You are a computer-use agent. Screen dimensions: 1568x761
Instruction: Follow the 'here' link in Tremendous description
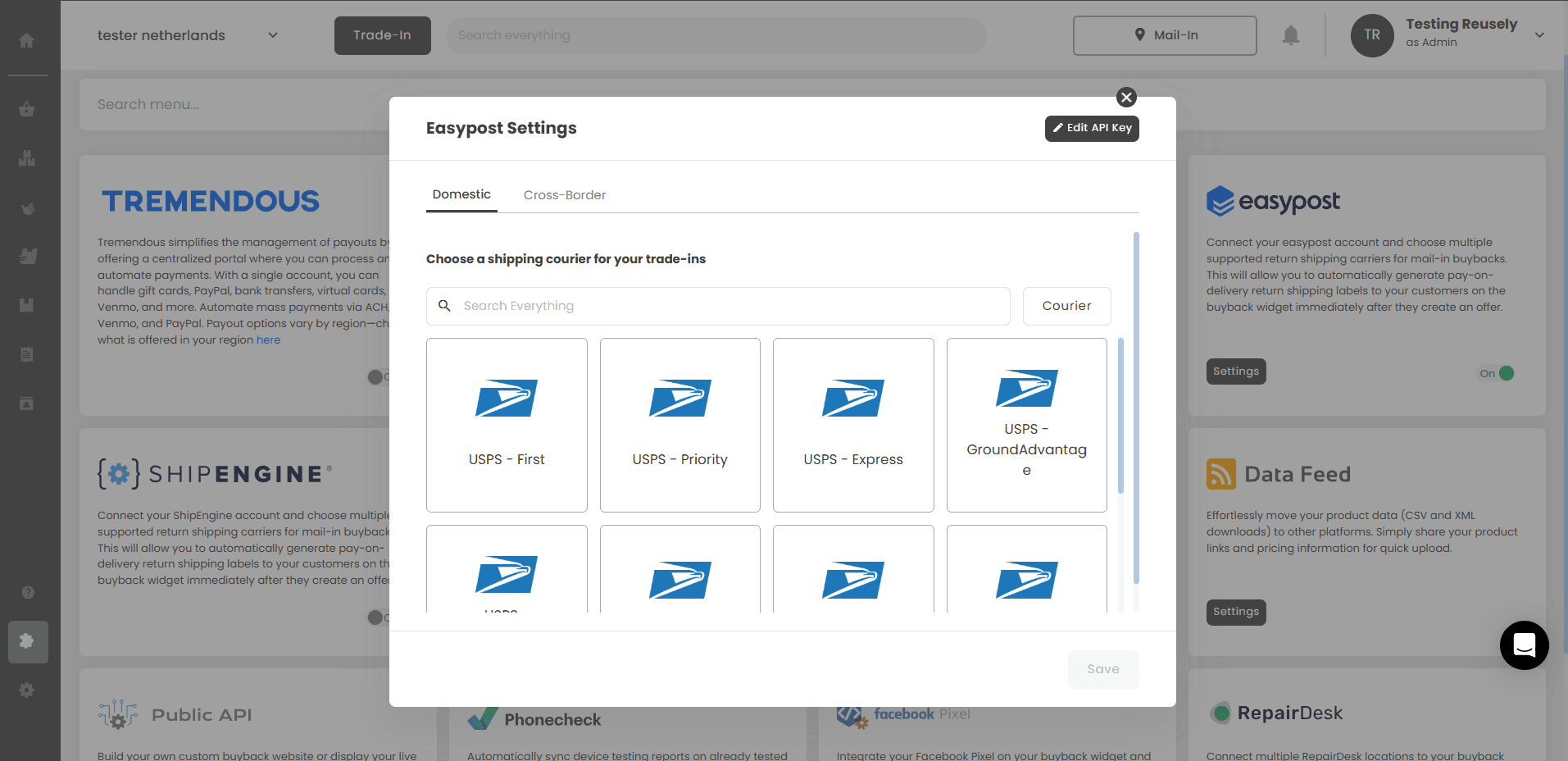tap(268, 340)
